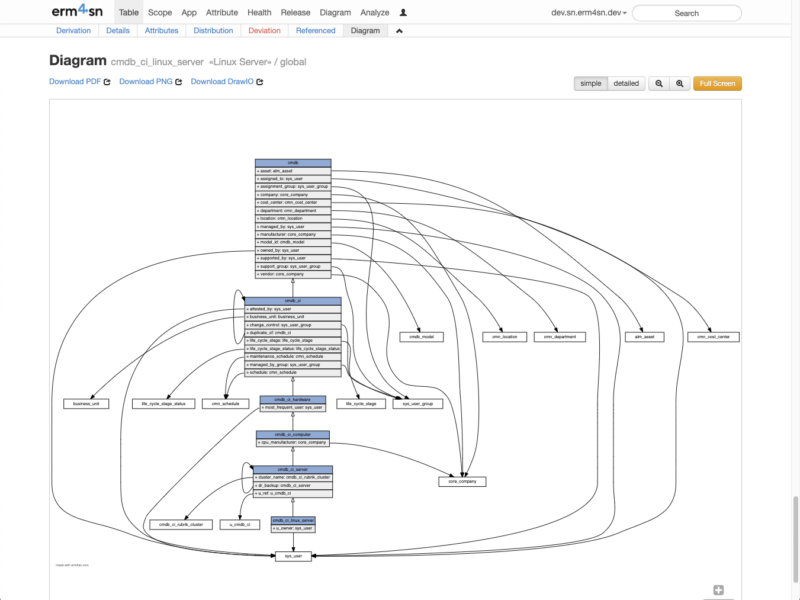Image resolution: width=800 pixels, height=600 pixels.
Task: Zoom out using the magnifier-minus icon
Action: 679,85
